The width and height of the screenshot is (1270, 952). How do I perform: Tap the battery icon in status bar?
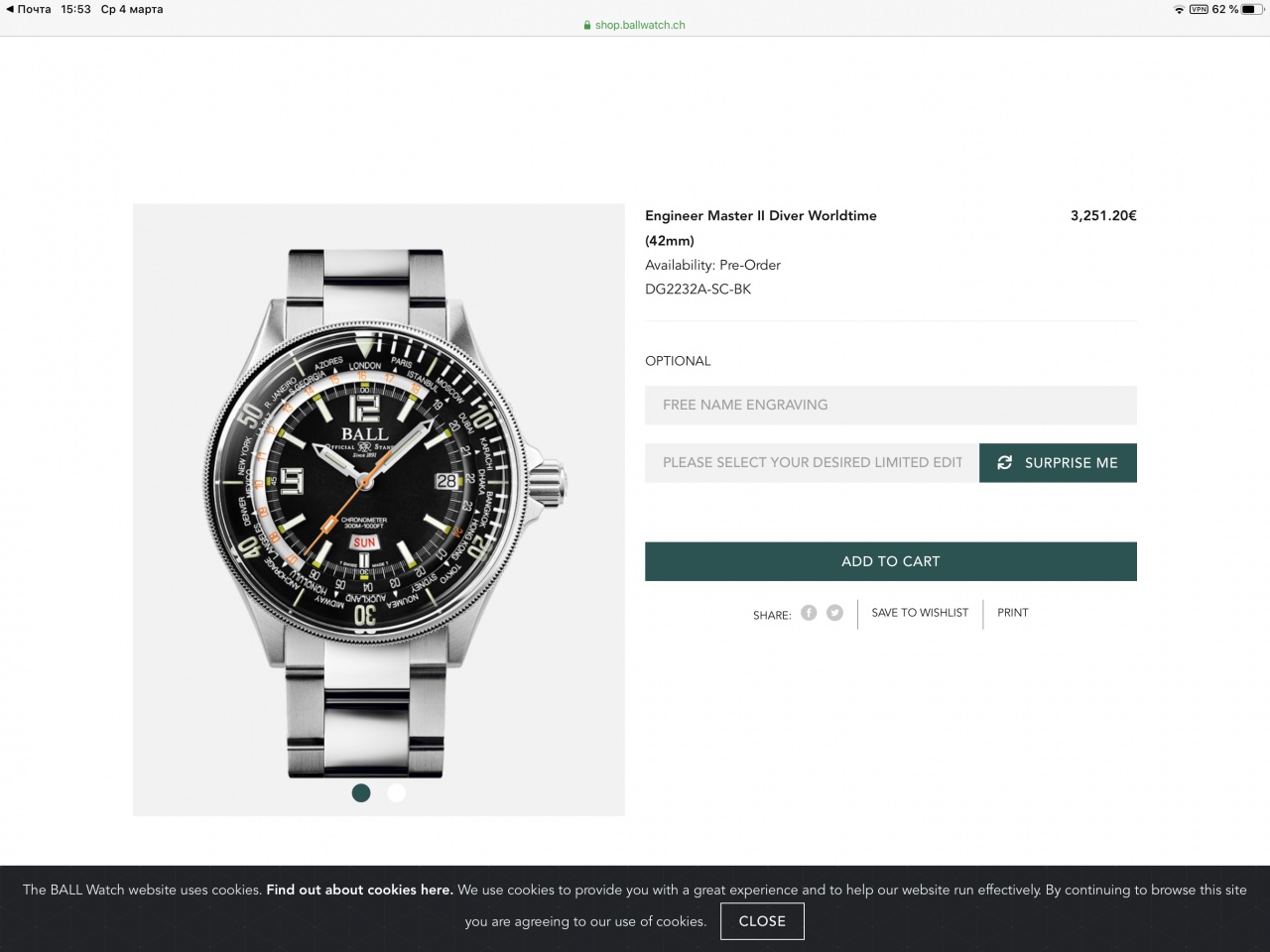tap(1252, 10)
